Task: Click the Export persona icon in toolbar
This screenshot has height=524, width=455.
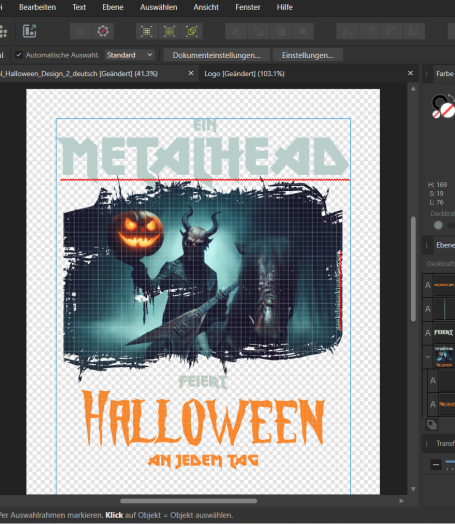Action: (x=29, y=31)
